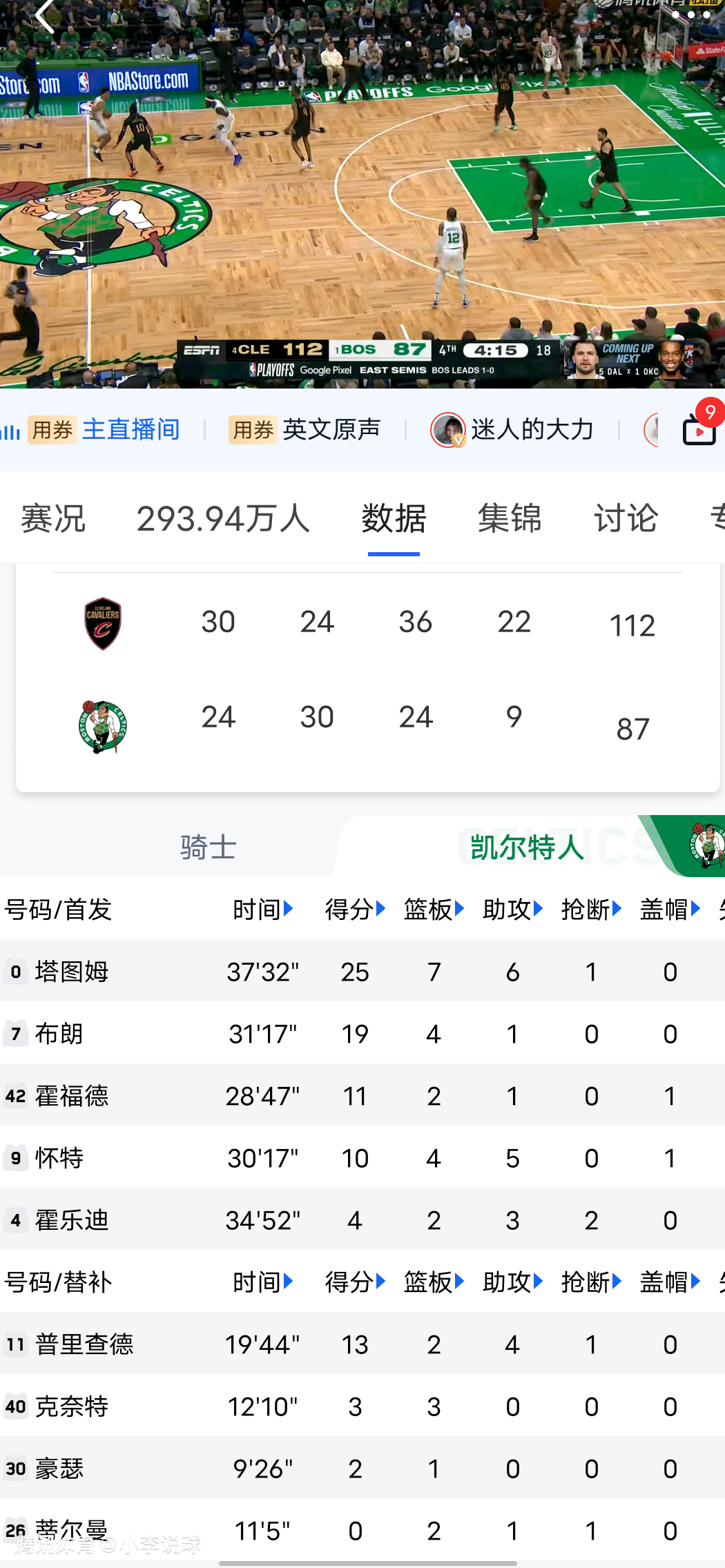The width and height of the screenshot is (725, 1568).
Task: Select the 凯尔特人 team stats
Action: (x=527, y=847)
